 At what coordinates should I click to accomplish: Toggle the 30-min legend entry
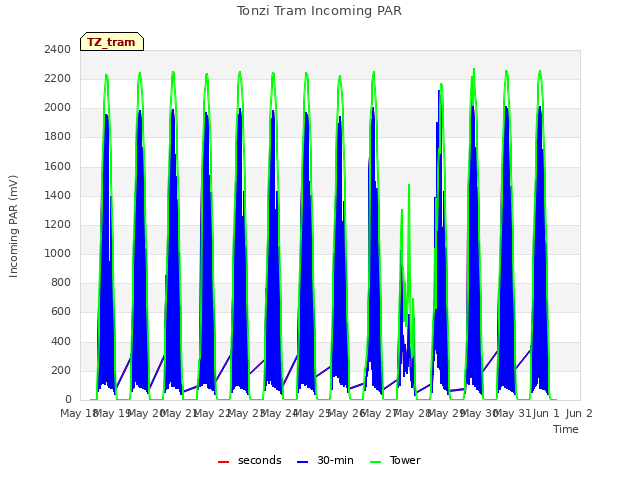[325, 460]
